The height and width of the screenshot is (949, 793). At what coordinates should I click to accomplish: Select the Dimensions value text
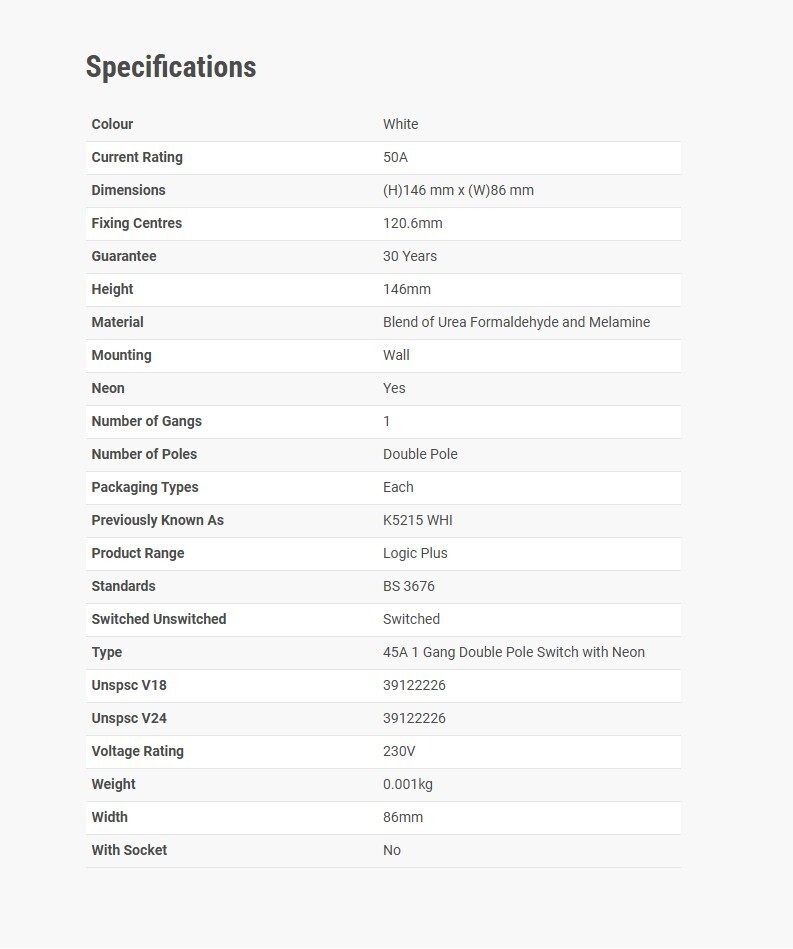click(x=458, y=190)
